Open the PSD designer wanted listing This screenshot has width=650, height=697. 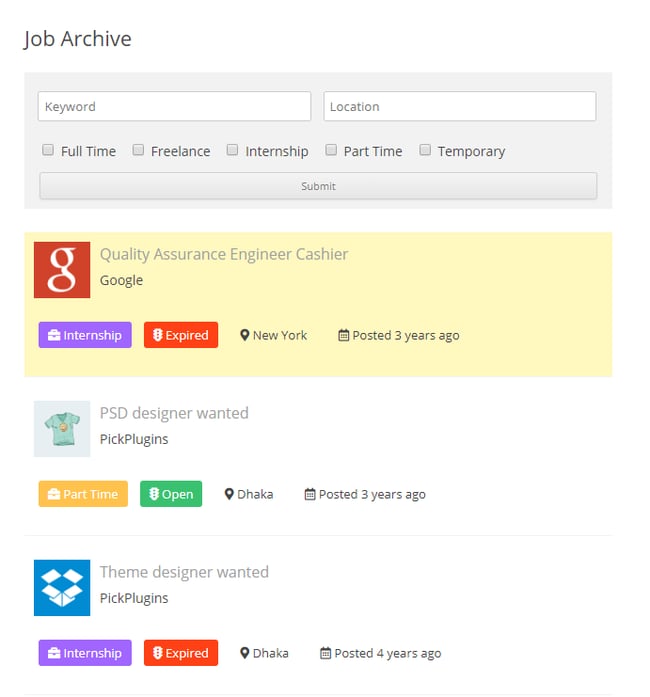(174, 413)
